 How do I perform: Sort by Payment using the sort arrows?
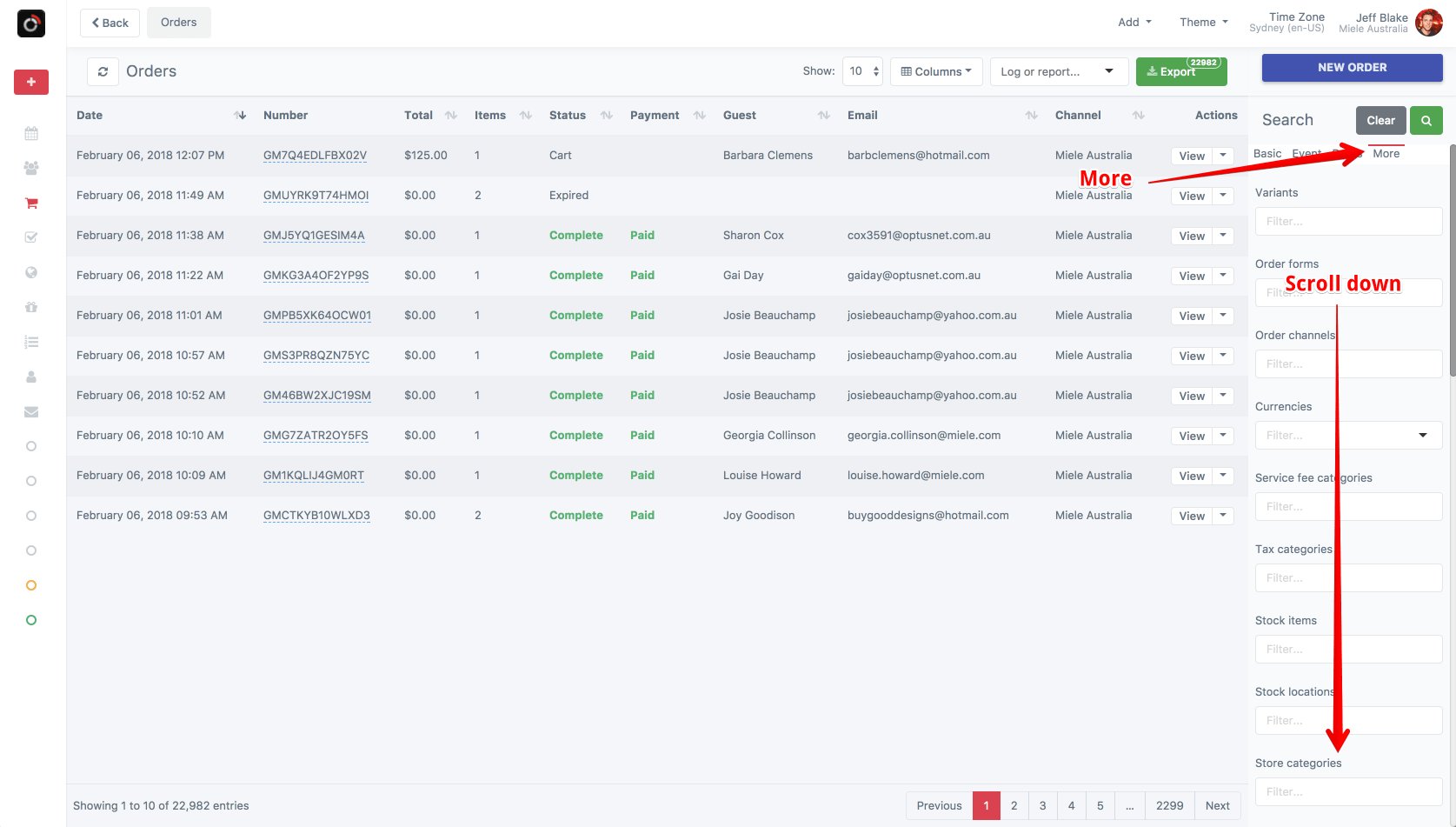(x=700, y=115)
